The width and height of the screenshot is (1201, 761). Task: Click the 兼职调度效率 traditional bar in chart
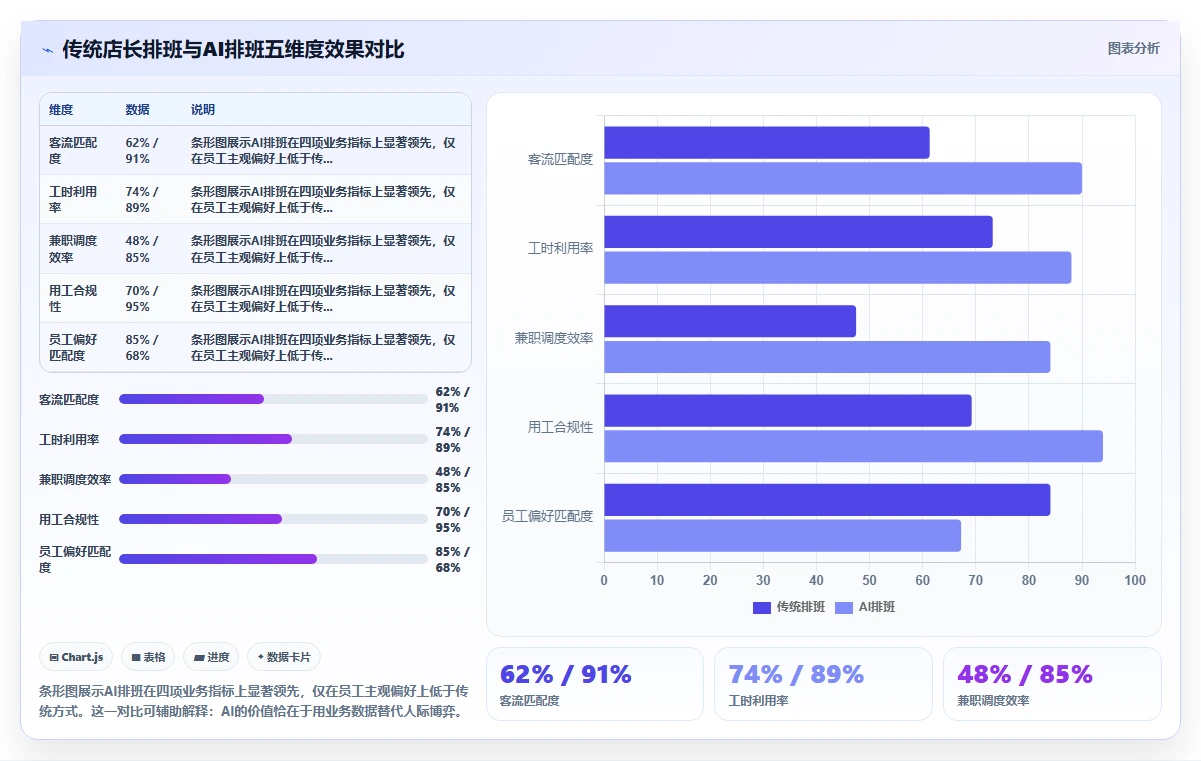[x=730, y=321]
